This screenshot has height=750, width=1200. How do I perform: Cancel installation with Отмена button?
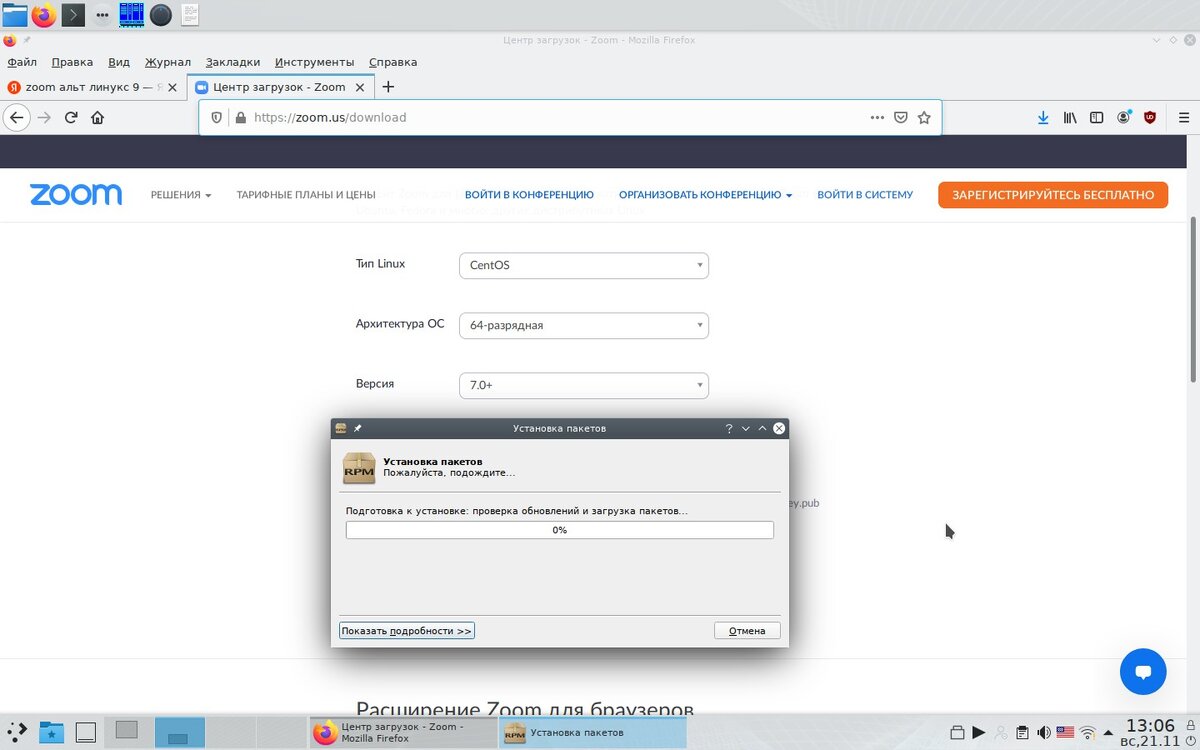tap(747, 631)
